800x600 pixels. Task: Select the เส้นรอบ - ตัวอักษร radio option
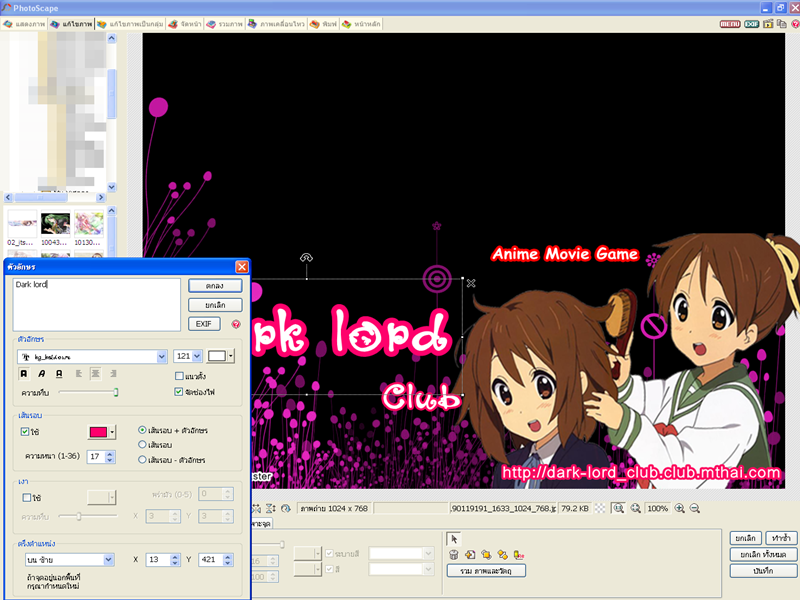click(x=142, y=460)
